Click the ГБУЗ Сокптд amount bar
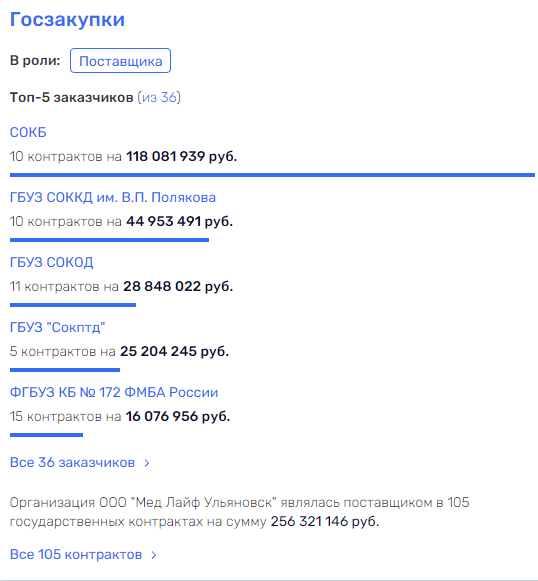The height and width of the screenshot is (581, 538). [x=65, y=369]
